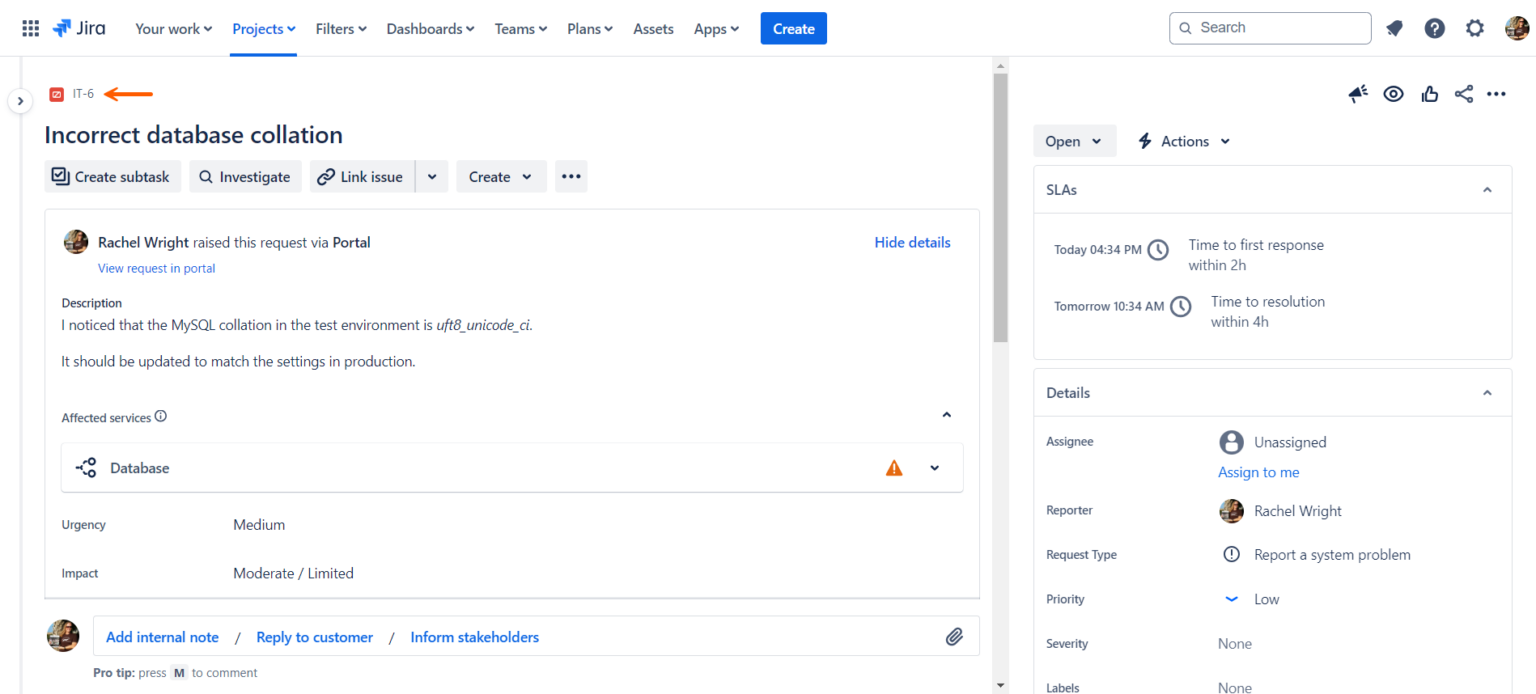This screenshot has width=1536, height=694.
Task: Start watching this issue via the eye icon
Action: coord(1393,93)
